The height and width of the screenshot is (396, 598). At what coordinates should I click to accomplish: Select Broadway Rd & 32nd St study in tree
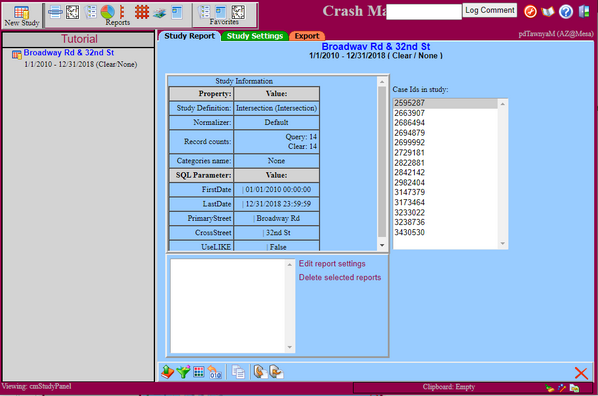click(x=69, y=53)
